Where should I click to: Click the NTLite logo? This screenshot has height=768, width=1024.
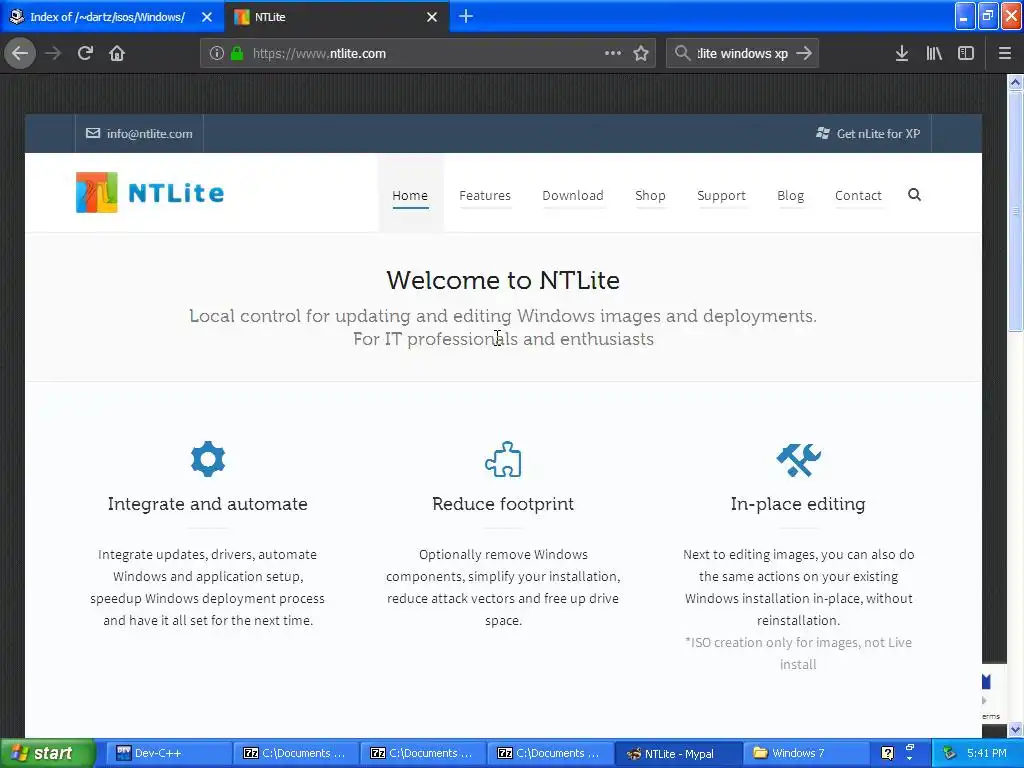[x=150, y=193]
